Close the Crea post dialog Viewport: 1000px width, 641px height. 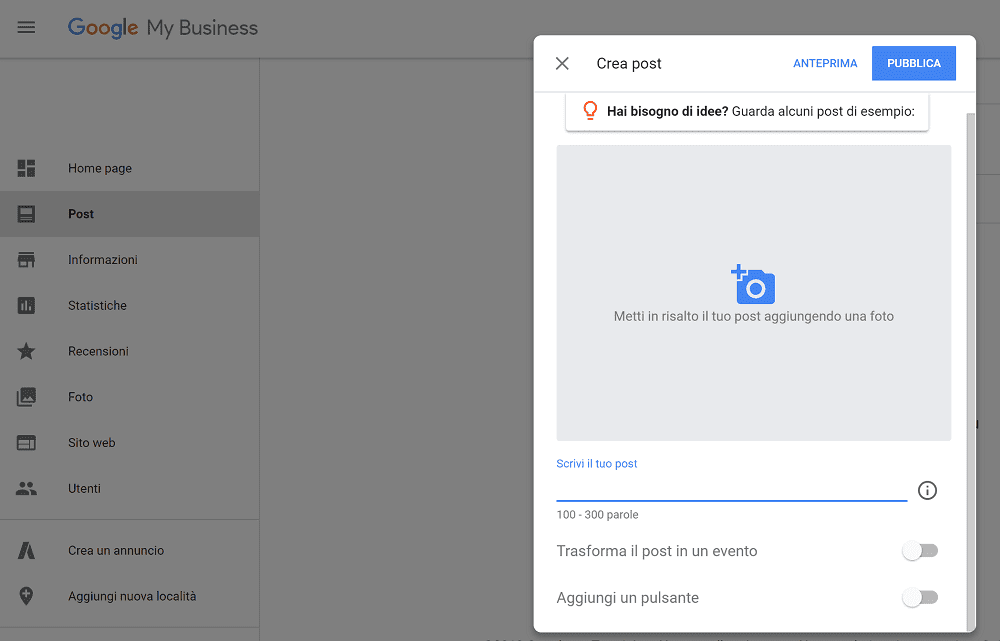pyautogui.click(x=562, y=63)
